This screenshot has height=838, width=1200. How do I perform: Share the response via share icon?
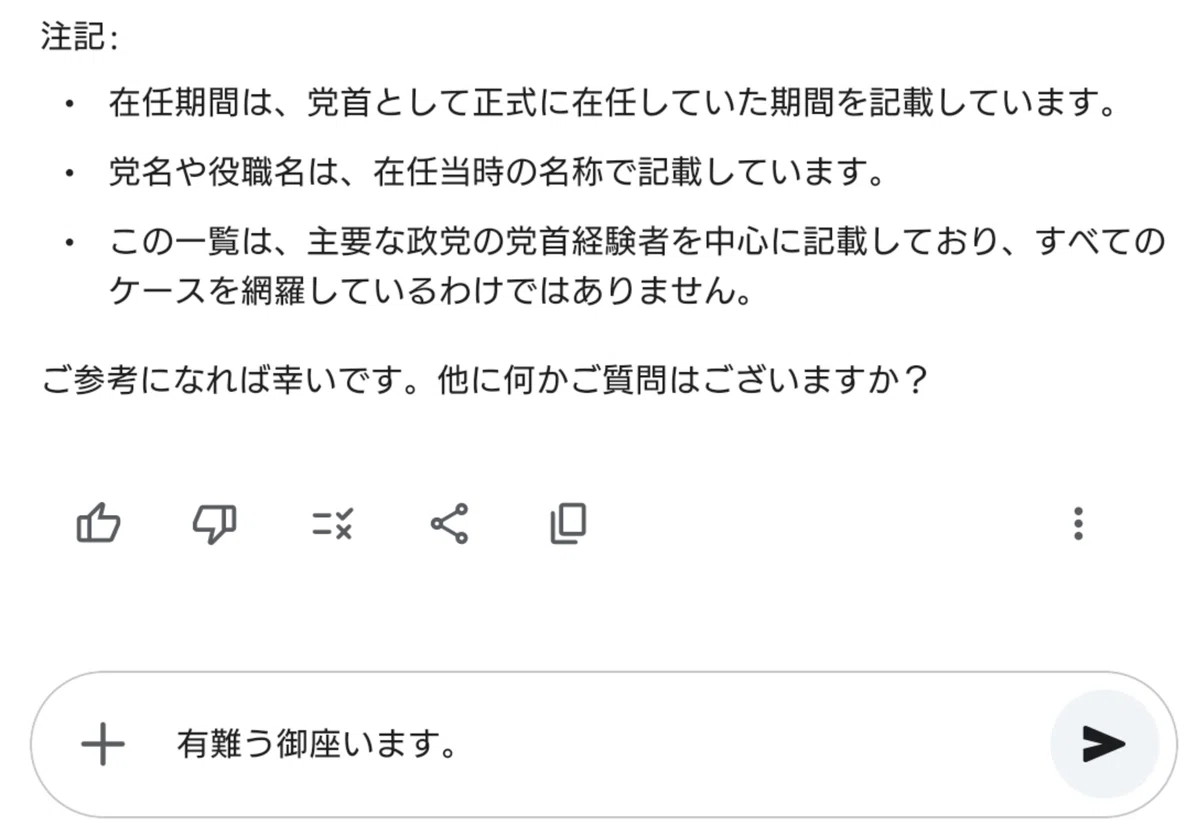(449, 523)
